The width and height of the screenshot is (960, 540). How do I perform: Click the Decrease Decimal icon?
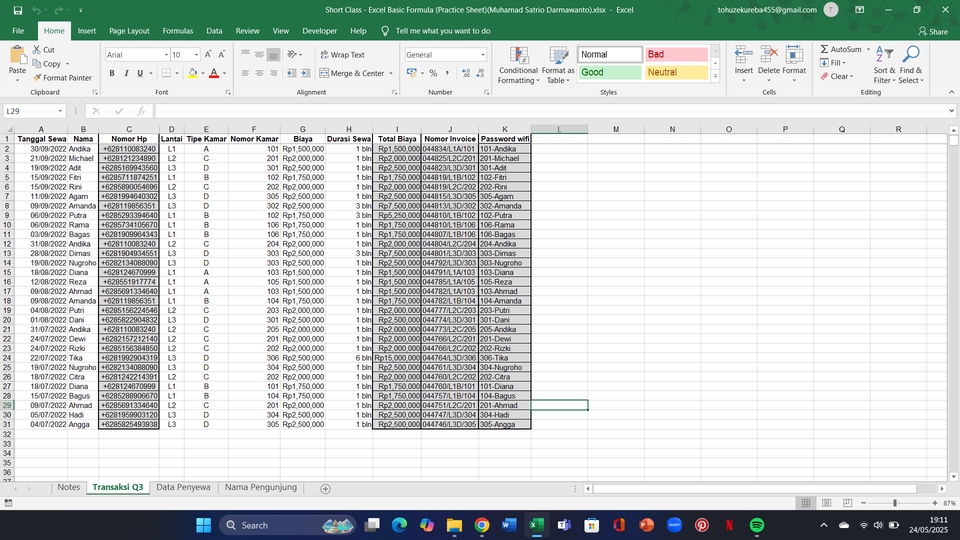480,73
